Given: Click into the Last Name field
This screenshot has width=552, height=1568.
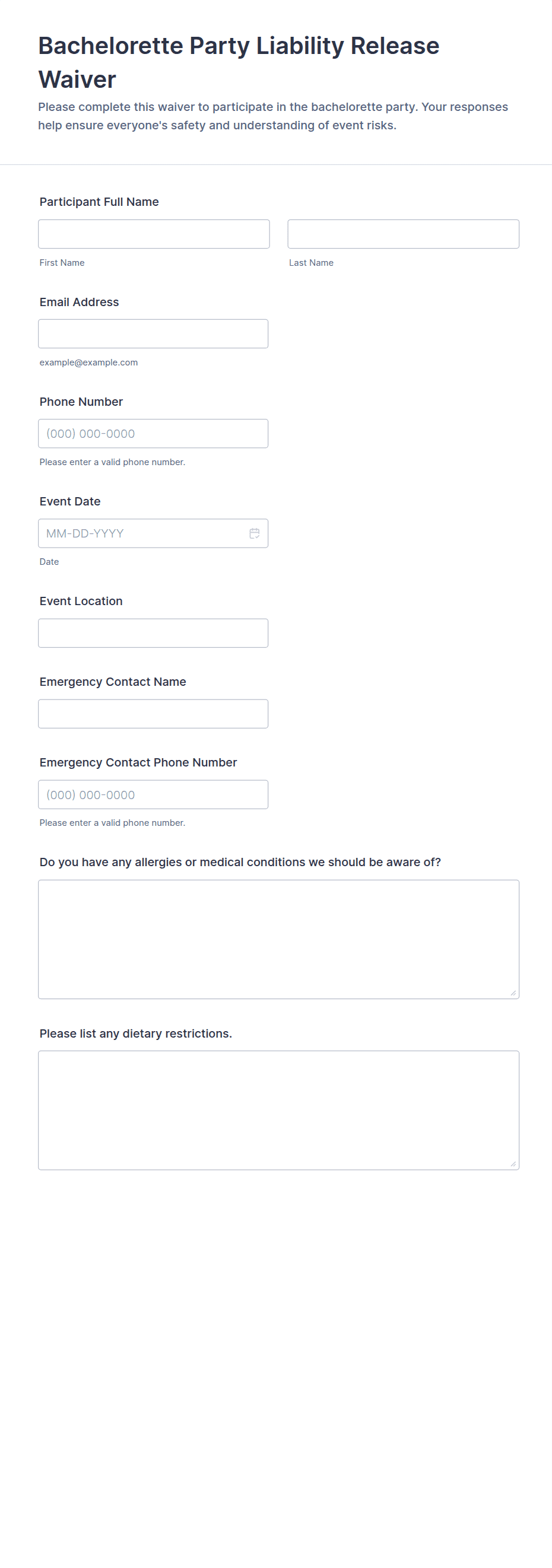Looking at the screenshot, I should point(403,234).
